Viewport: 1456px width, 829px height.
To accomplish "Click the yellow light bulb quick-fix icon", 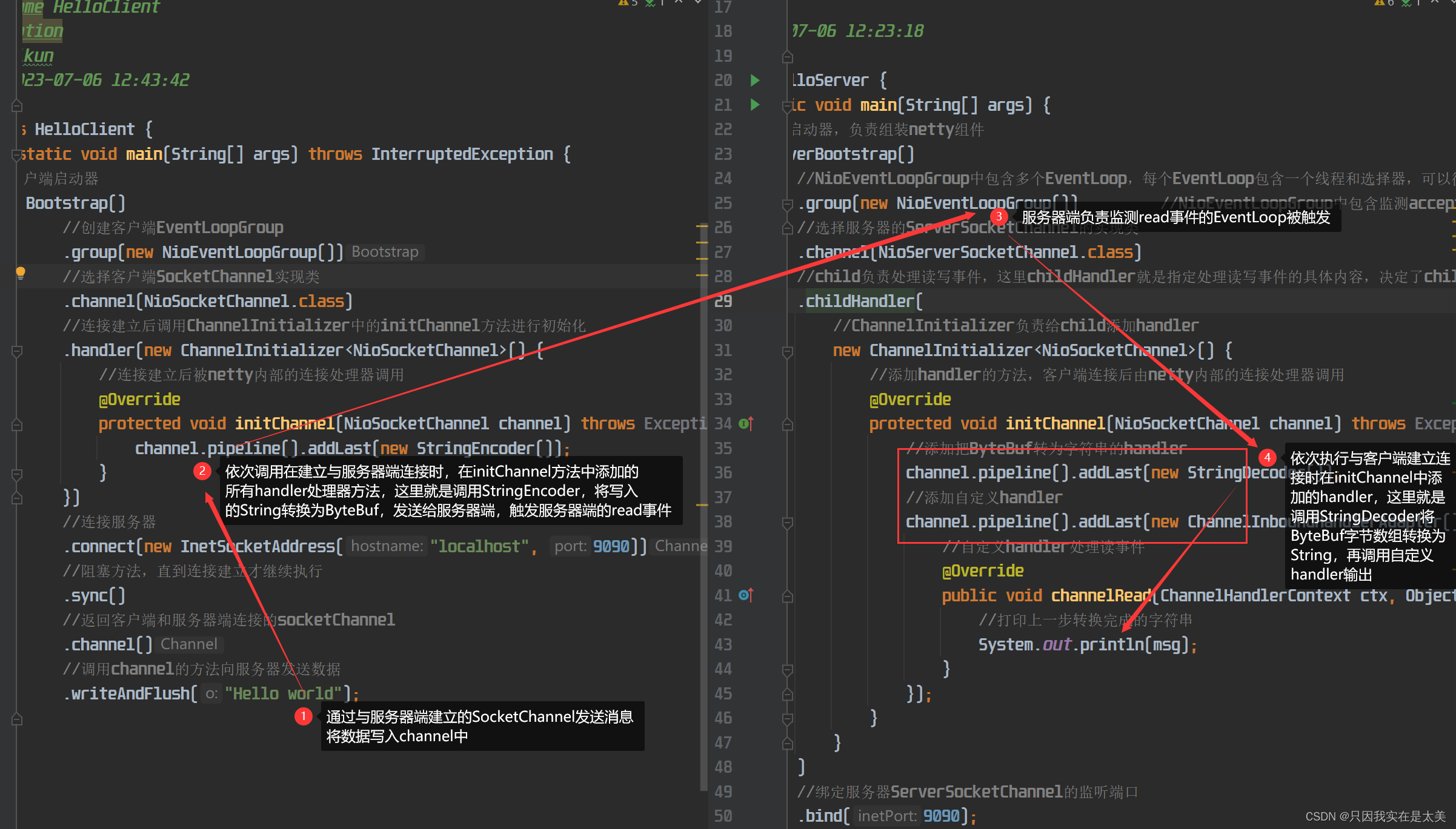I will click(21, 273).
